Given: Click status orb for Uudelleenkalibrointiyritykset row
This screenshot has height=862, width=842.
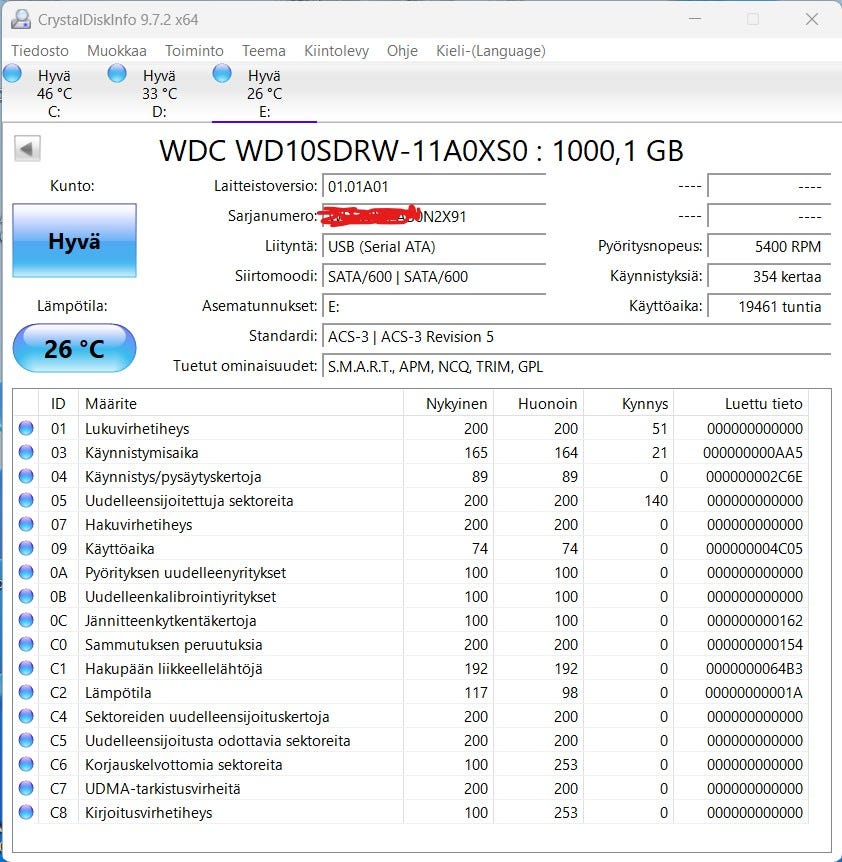Looking at the screenshot, I should [26, 596].
